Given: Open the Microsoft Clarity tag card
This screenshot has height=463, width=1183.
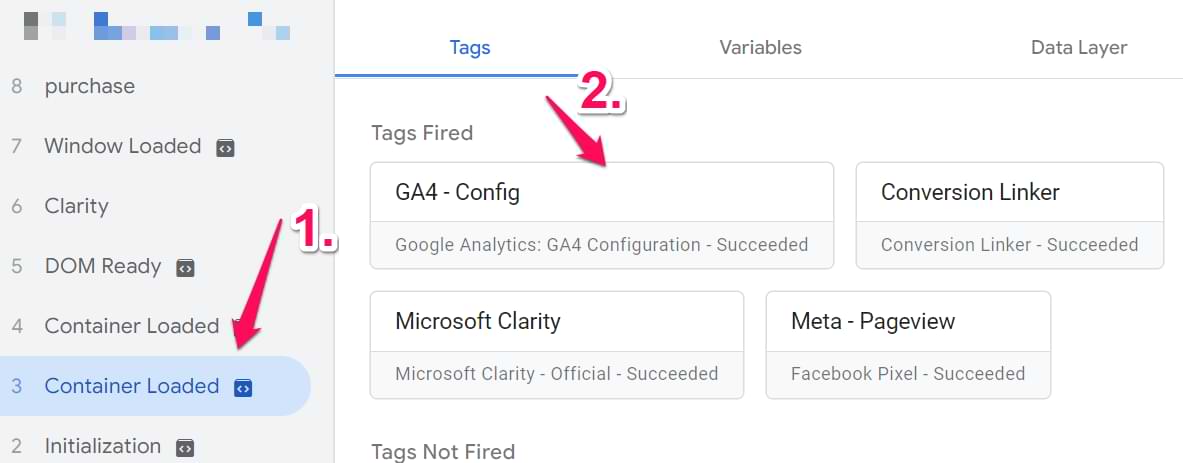Looking at the screenshot, I should coord(556,344).
